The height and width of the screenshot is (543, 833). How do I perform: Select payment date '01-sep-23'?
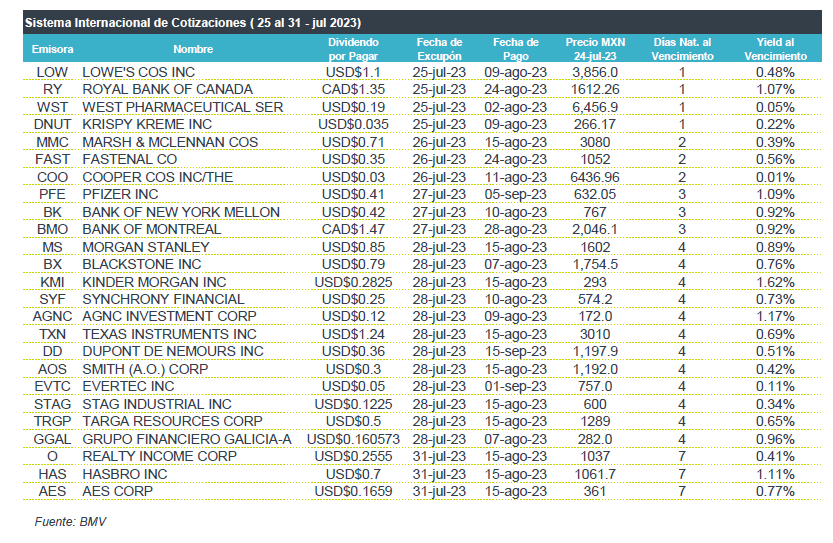[x=515, y=387]
